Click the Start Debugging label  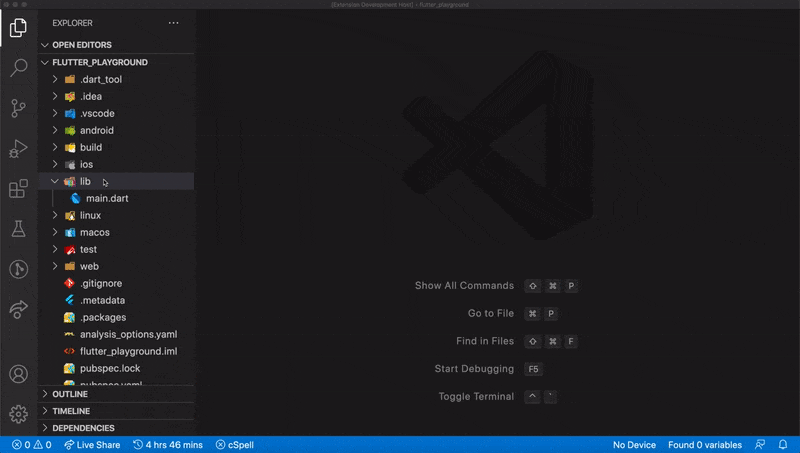tap(474, 369)
